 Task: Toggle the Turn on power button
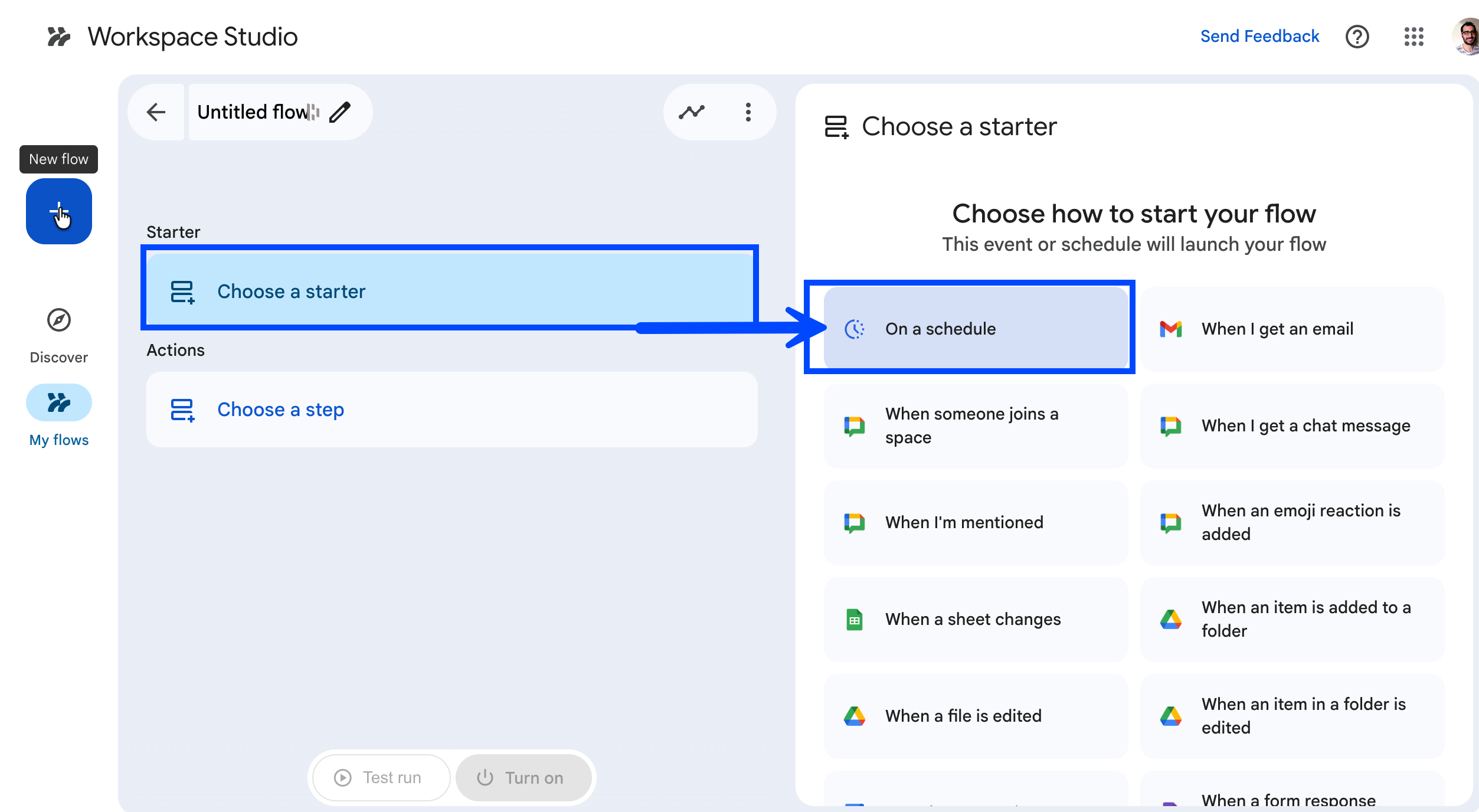pos(523,778)
